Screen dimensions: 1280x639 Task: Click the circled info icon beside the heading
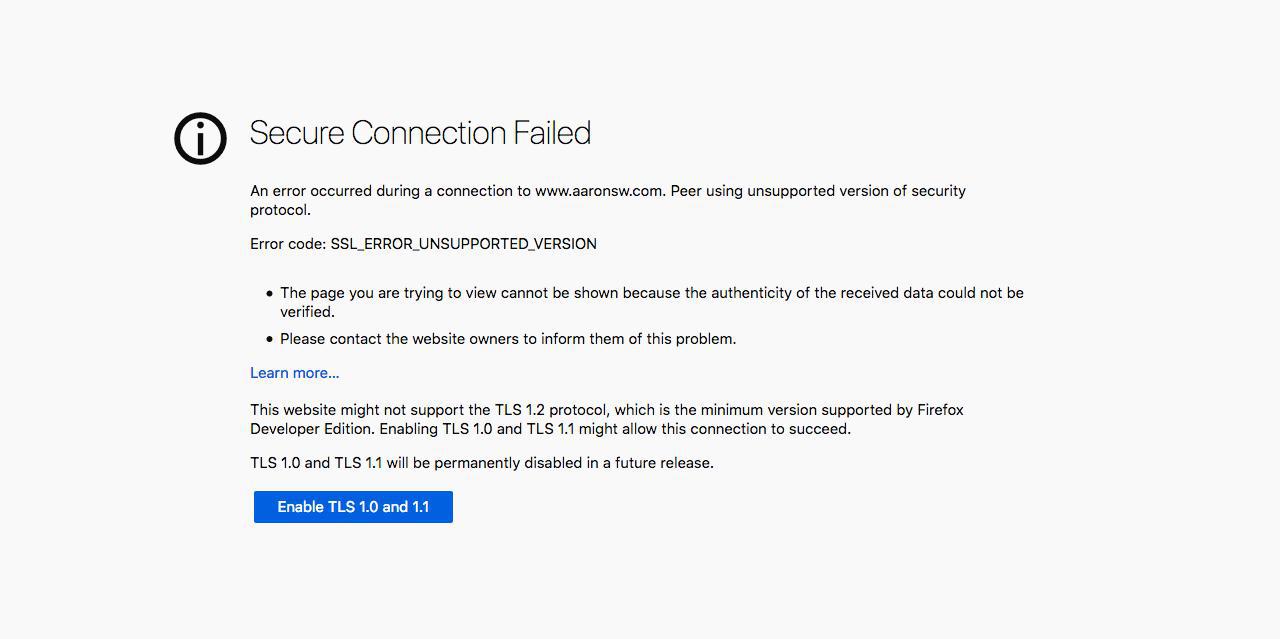tap(200, 138)
